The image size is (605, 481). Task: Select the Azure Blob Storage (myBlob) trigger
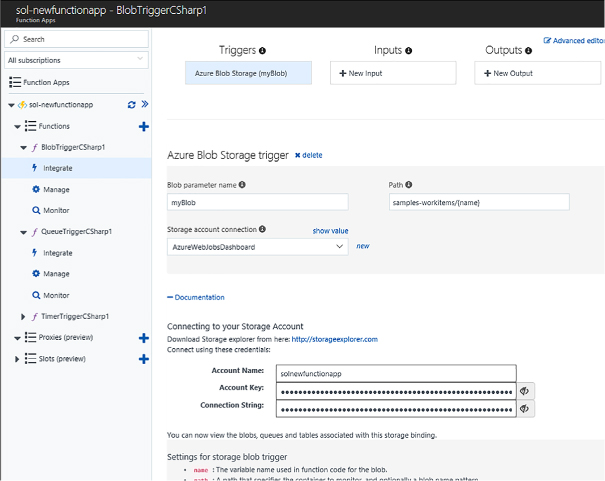tap(248, 73)
